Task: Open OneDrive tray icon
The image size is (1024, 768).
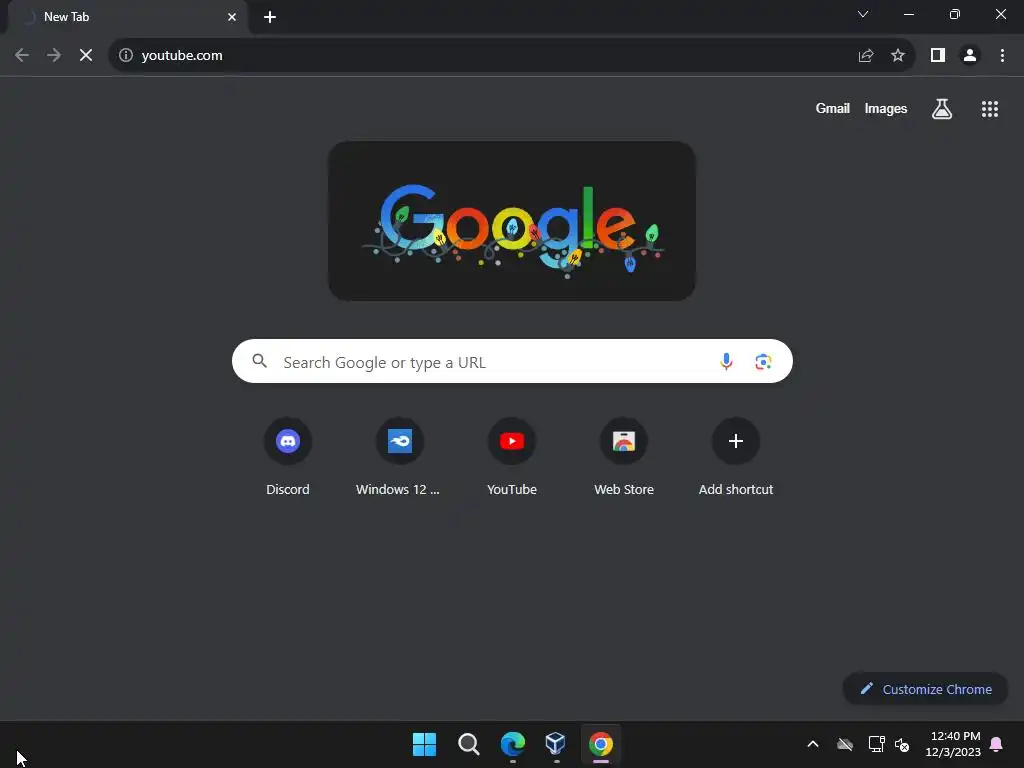Action: (845, 744)
